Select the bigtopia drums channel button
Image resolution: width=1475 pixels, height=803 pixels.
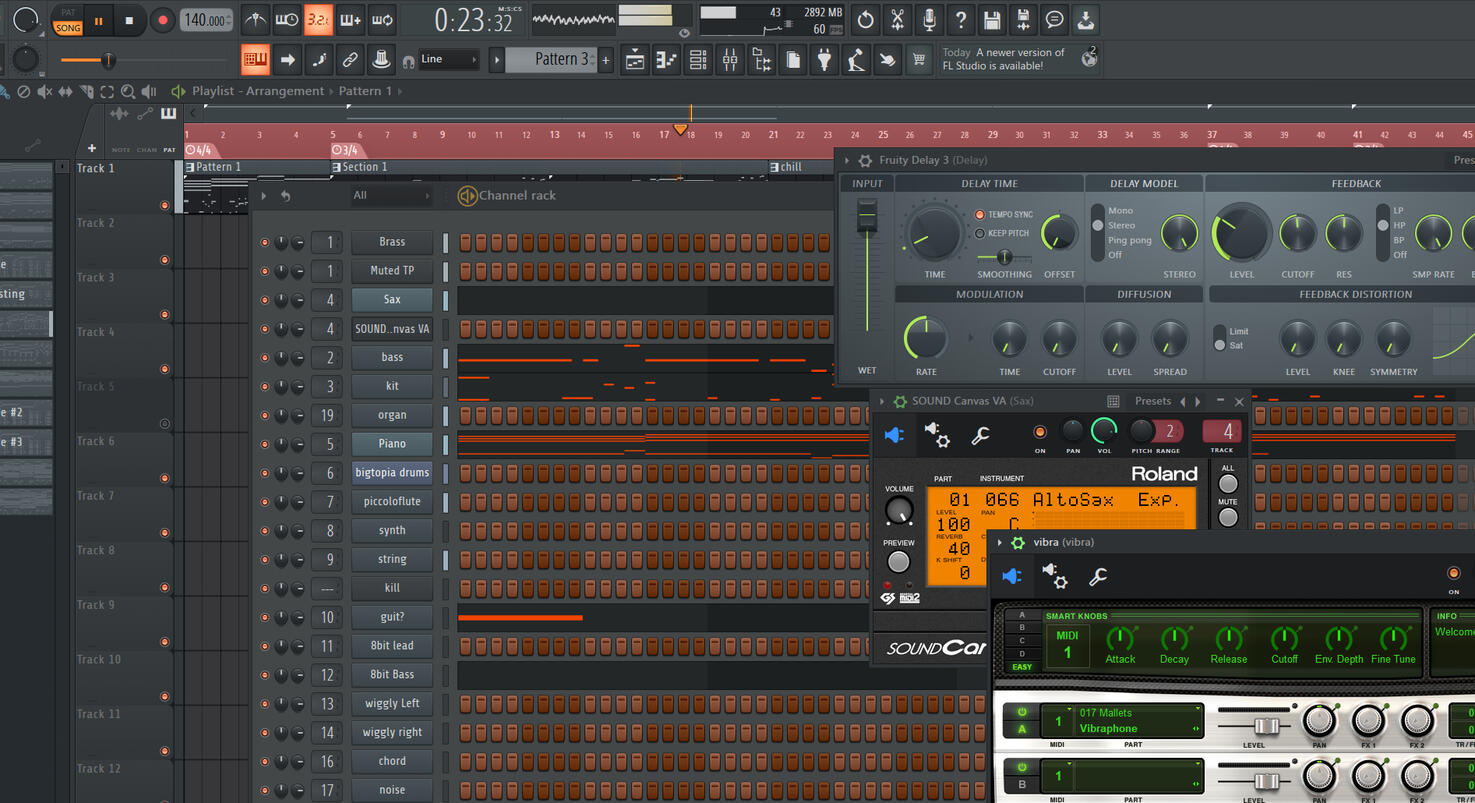click(x=392, y=472)
